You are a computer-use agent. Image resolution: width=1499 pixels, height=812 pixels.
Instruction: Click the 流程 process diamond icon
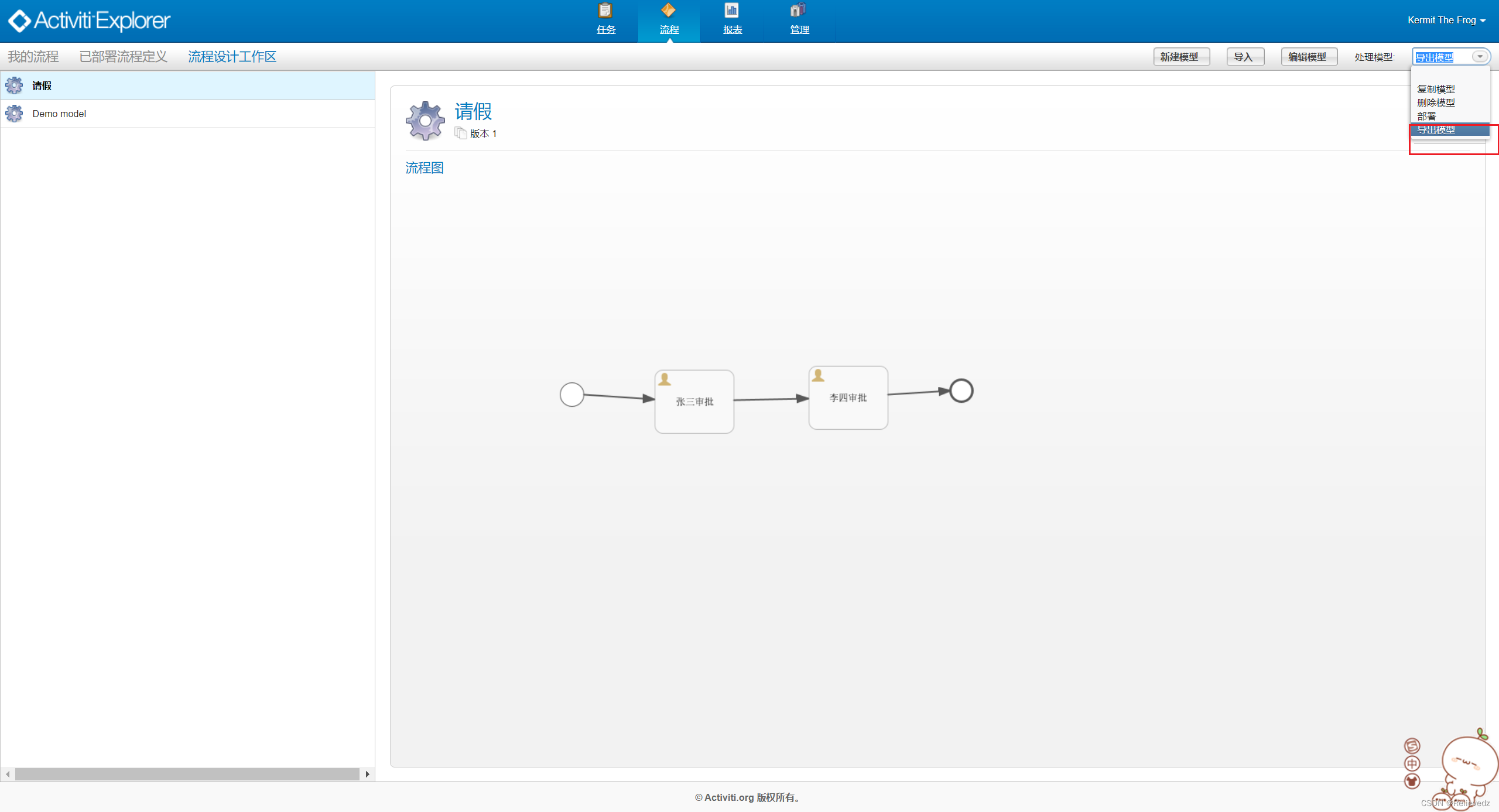[x=668, y=11]
